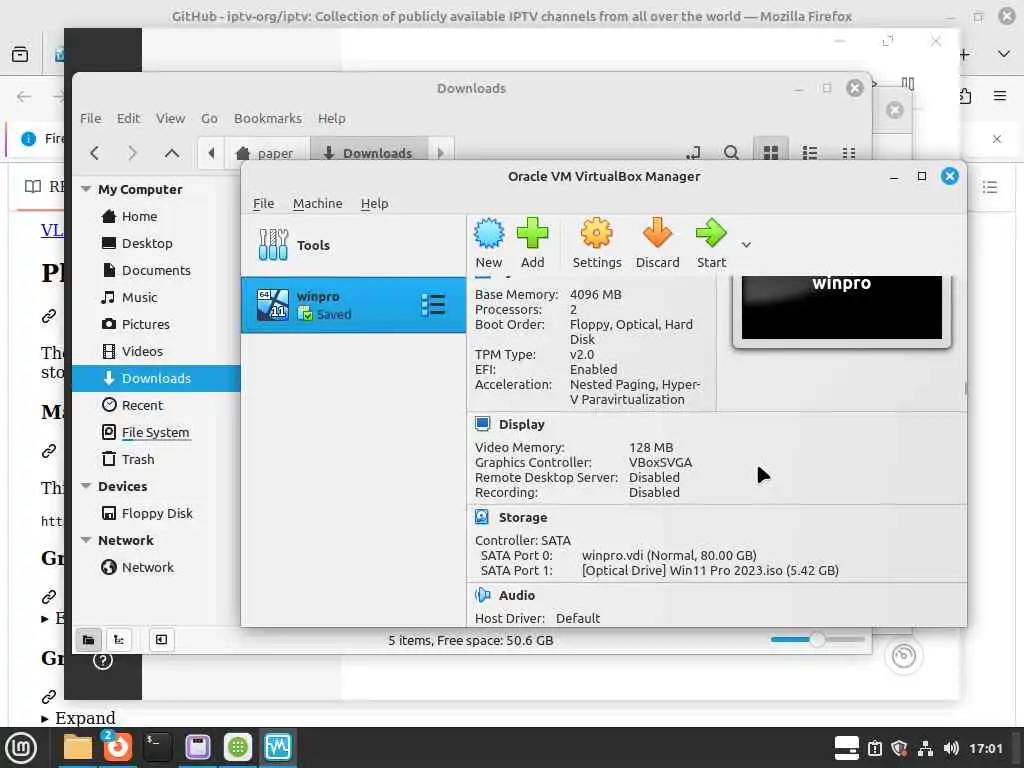This screenshot has height=768, width=1024.
Task: Click the Storage section heading
Action: (x=522, y=517)
